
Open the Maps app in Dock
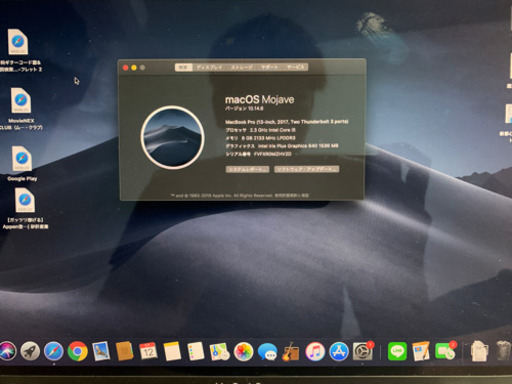pos(219,352)
